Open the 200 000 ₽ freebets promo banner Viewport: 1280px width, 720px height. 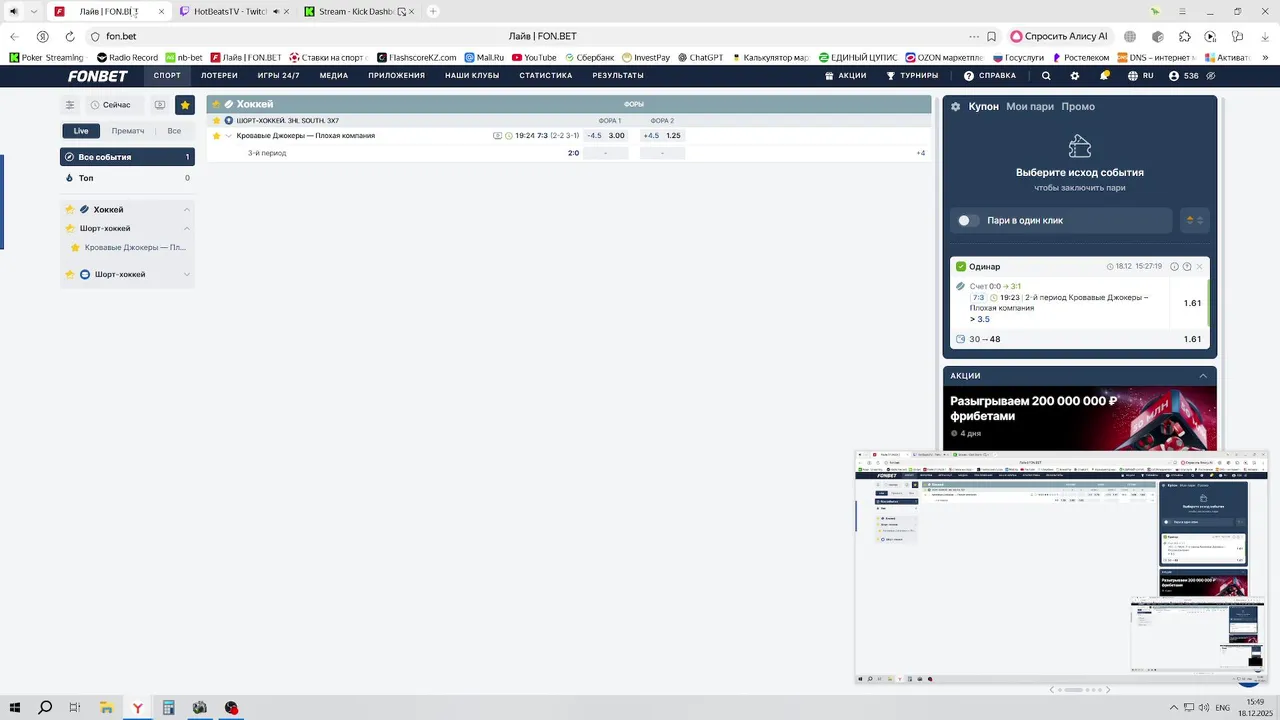click(x=1080, y=418)
